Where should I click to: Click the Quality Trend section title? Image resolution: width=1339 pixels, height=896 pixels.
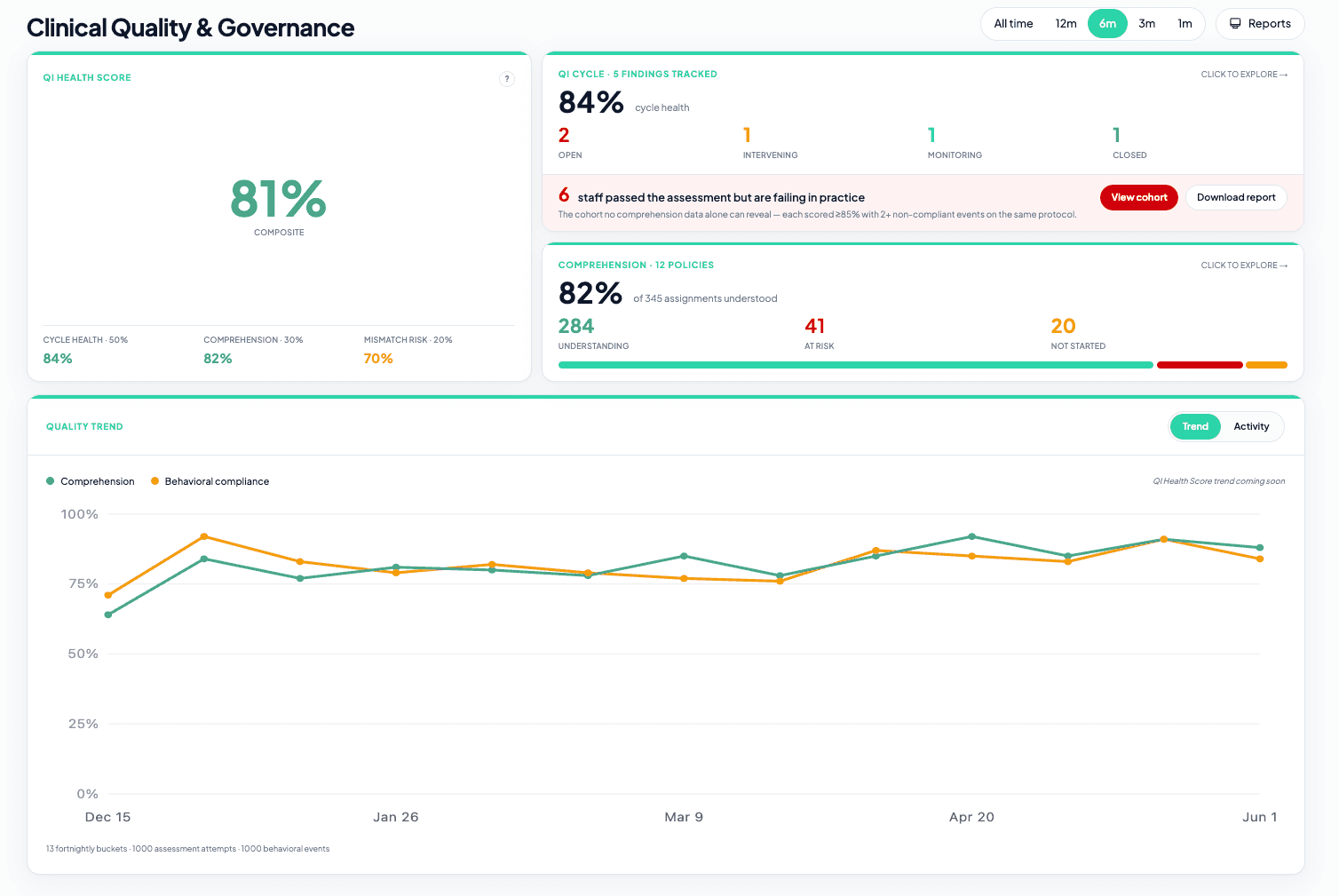84,427
